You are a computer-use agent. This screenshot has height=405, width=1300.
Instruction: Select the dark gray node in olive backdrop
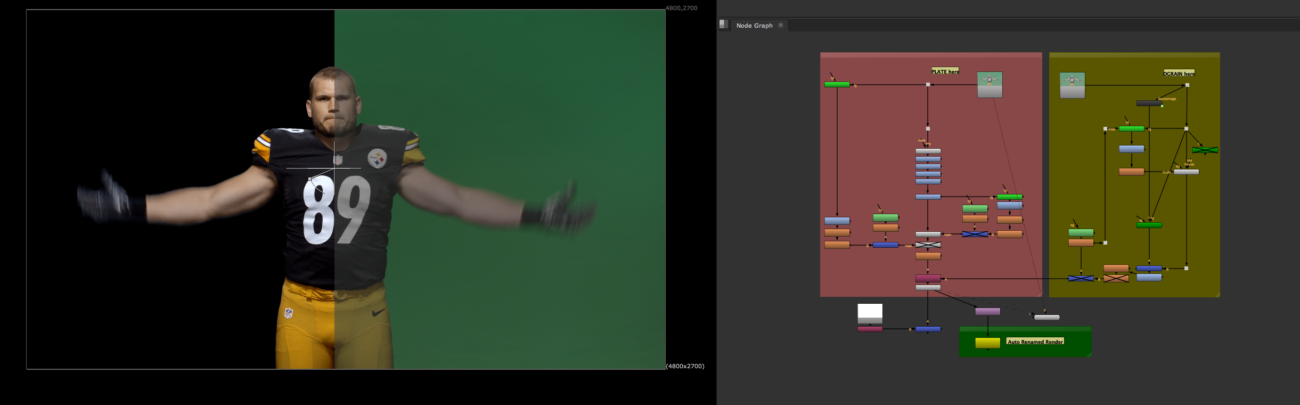pos(1149,103)
